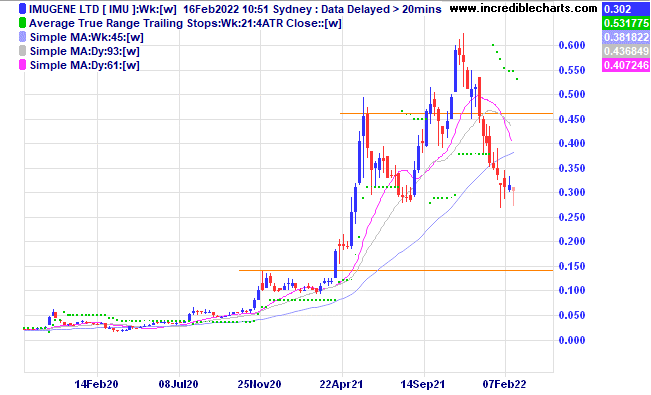
Task: Click the lavender 0.381822 value box
Action: (626, 37)
